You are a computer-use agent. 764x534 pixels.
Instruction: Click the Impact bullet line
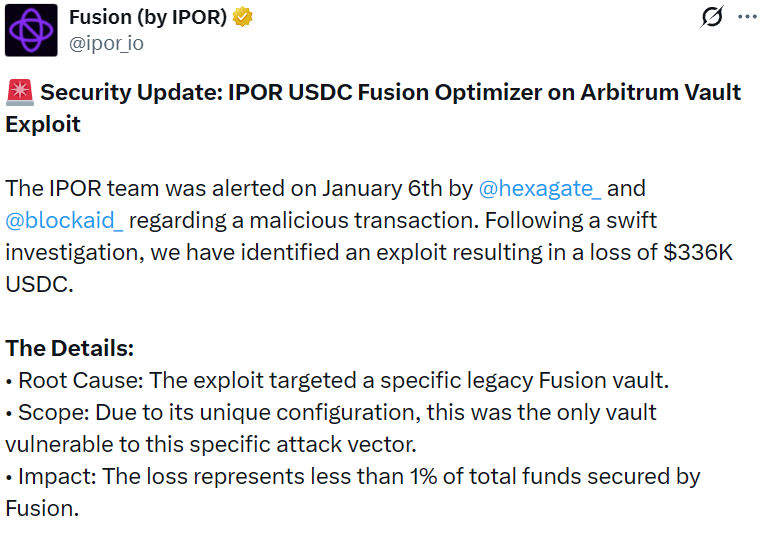(350, 476)
